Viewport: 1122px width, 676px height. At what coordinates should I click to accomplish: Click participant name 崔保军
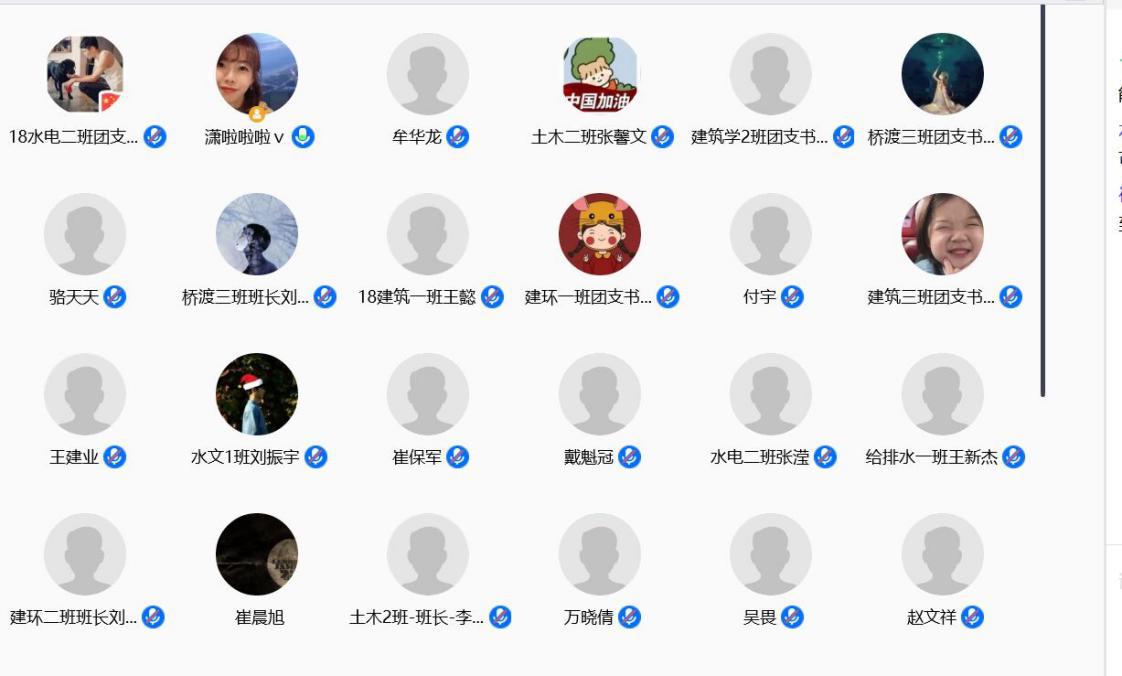coord(417,457)
